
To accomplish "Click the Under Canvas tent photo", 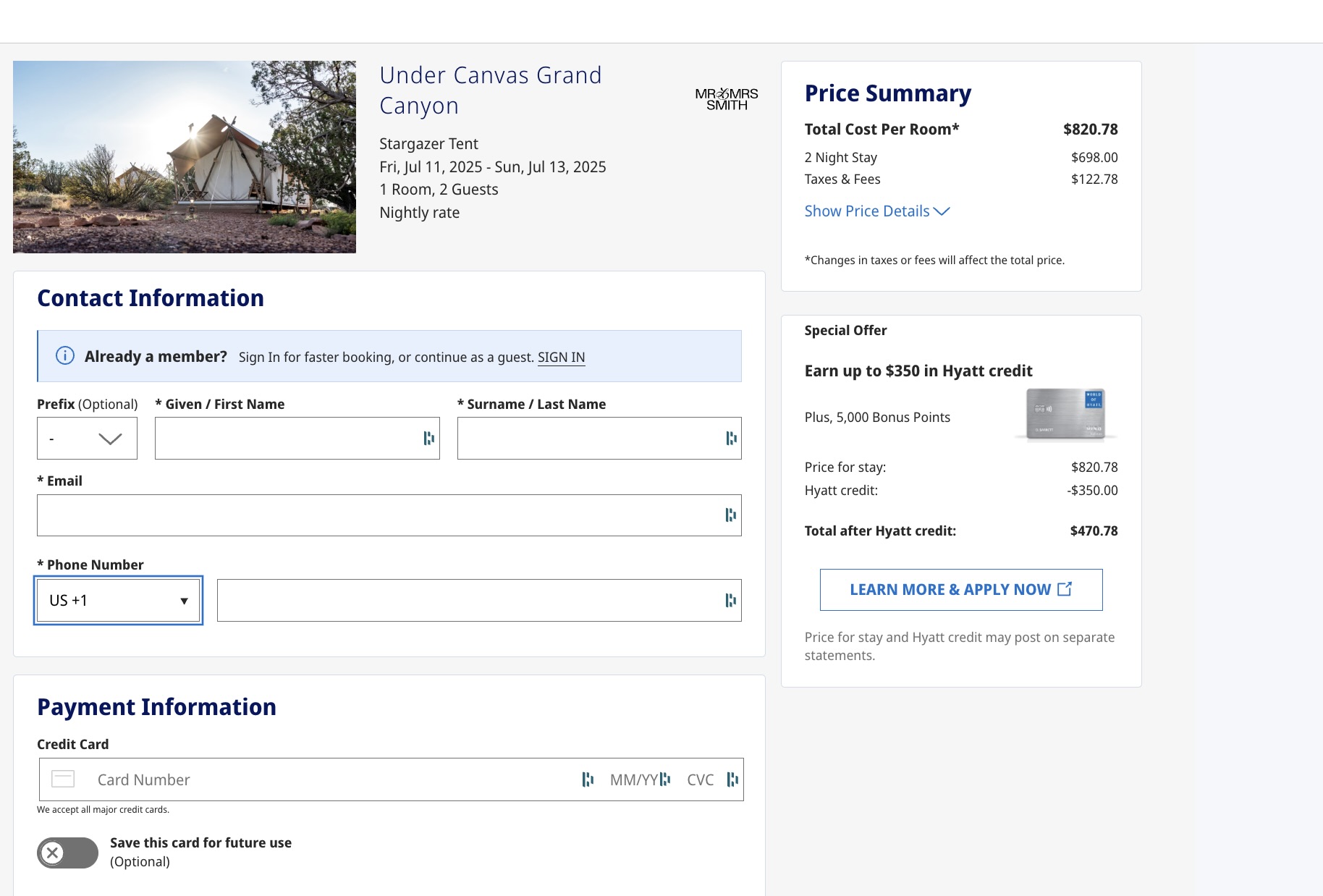I will click(185, 157).
